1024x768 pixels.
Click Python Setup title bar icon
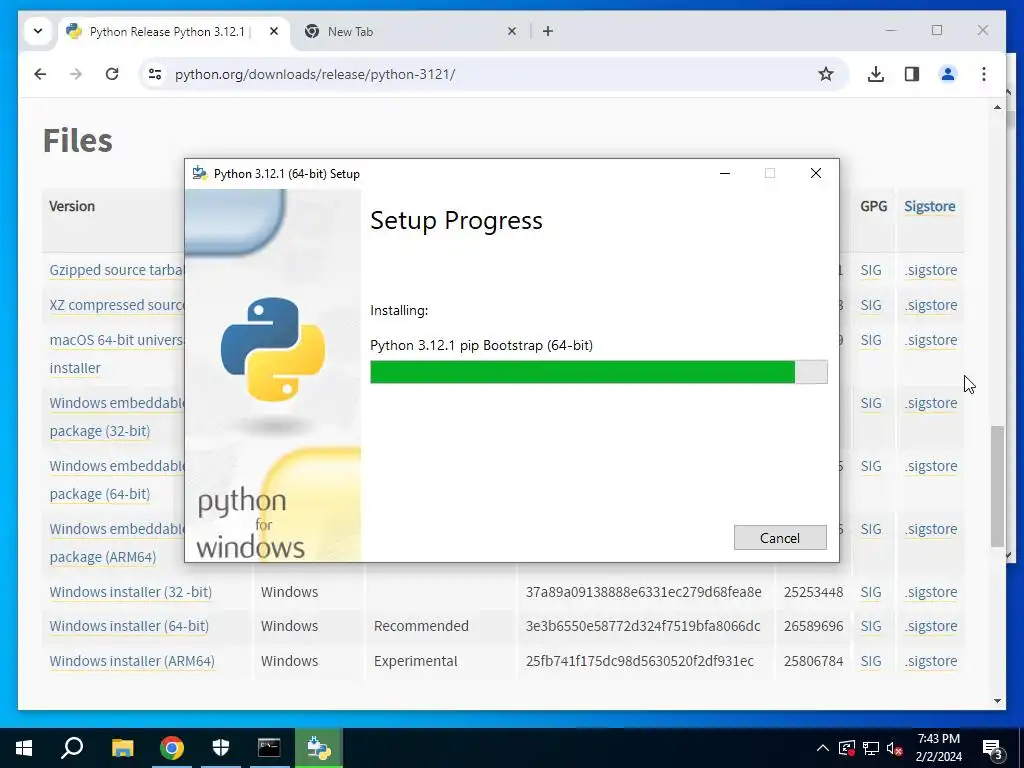[x=200, y=173]
